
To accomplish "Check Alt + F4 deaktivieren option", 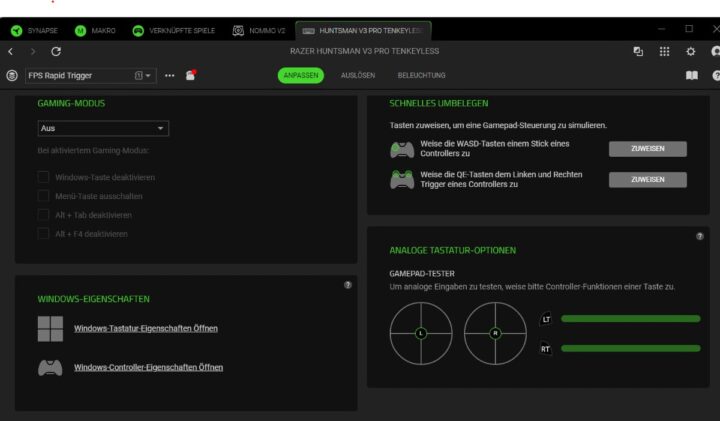I will (x=43, y=234).
